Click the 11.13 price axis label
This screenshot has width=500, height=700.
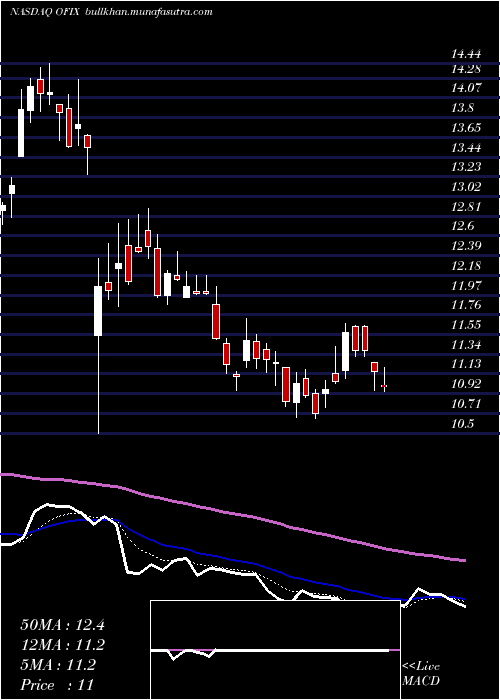tap(466, 364)
